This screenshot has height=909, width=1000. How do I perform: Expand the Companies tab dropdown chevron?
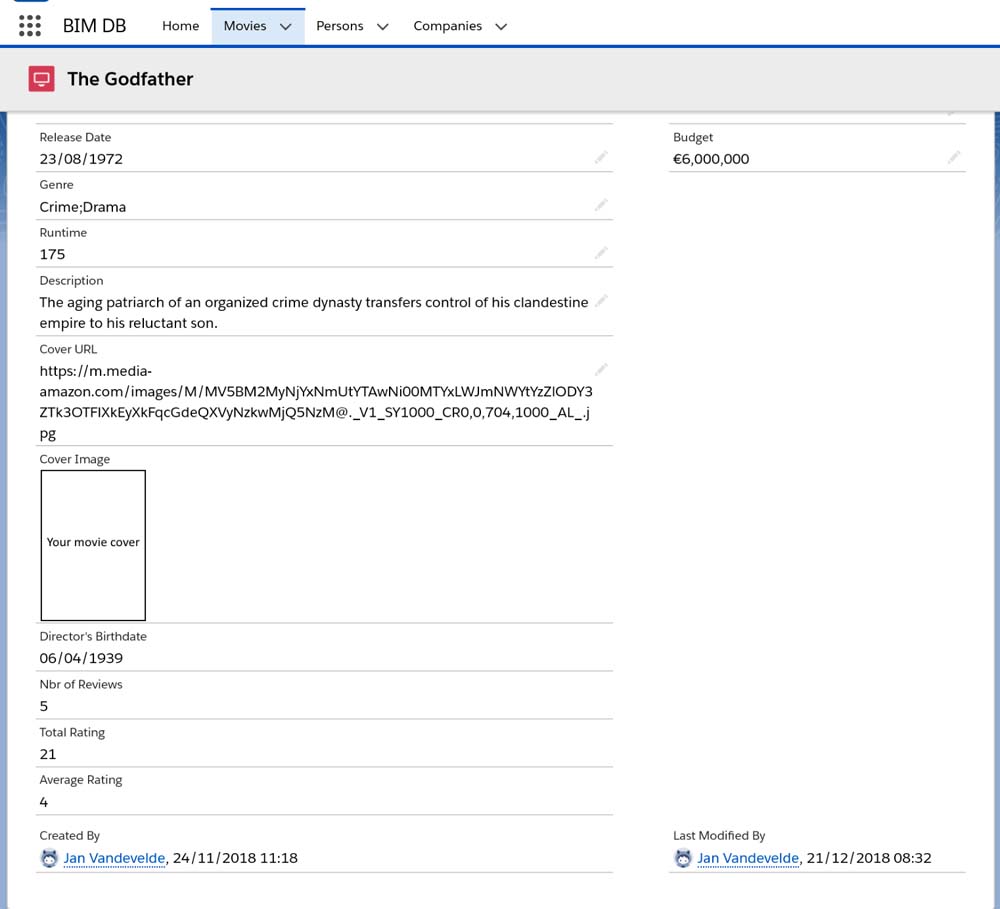coord(501,27)
